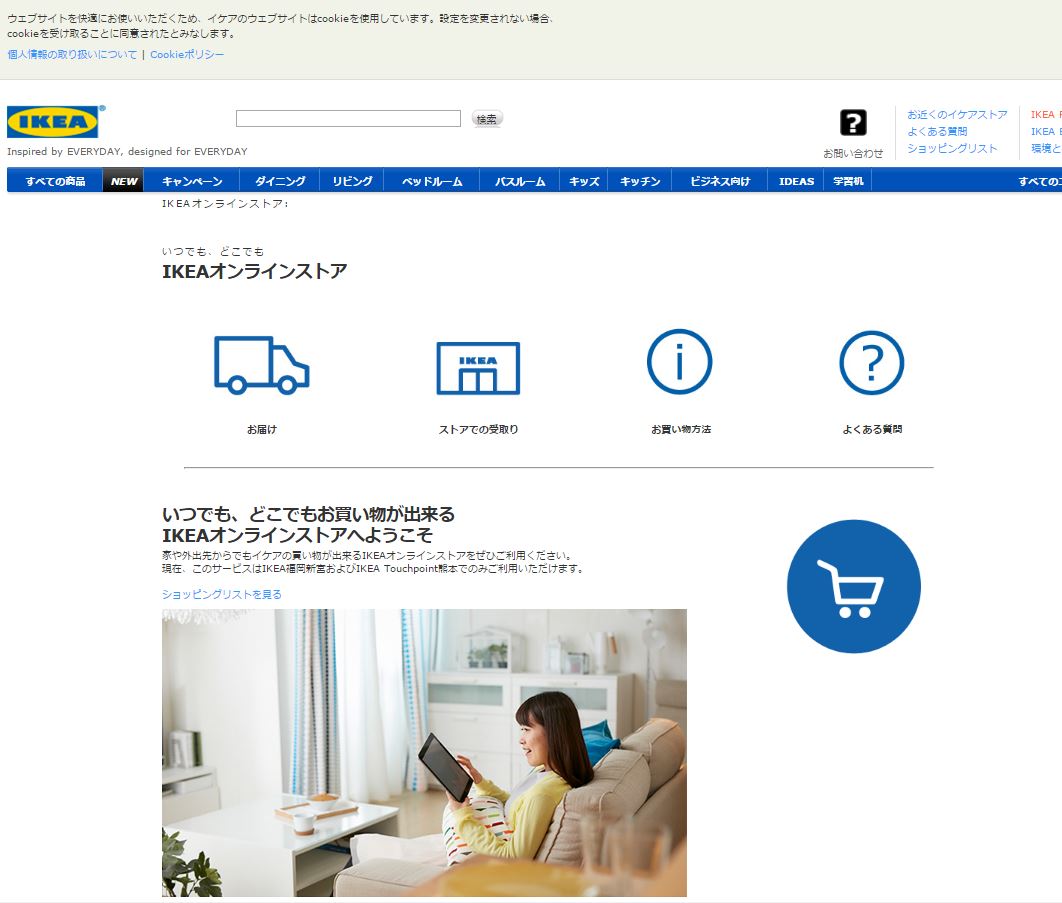The width and height of the screenshot is (1062, 903).
Task: Open the Cookieポリシー link
Action: coord(187,54)
